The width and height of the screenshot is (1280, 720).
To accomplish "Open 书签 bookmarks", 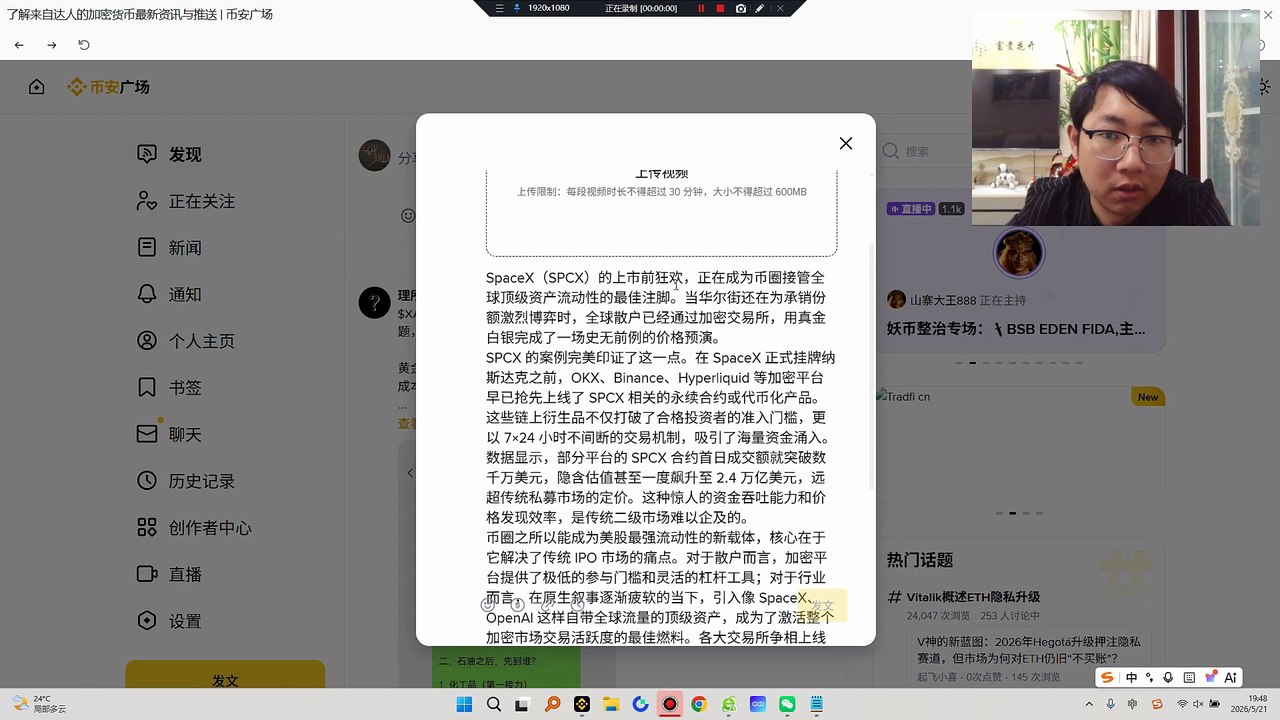I will [225, 387].
